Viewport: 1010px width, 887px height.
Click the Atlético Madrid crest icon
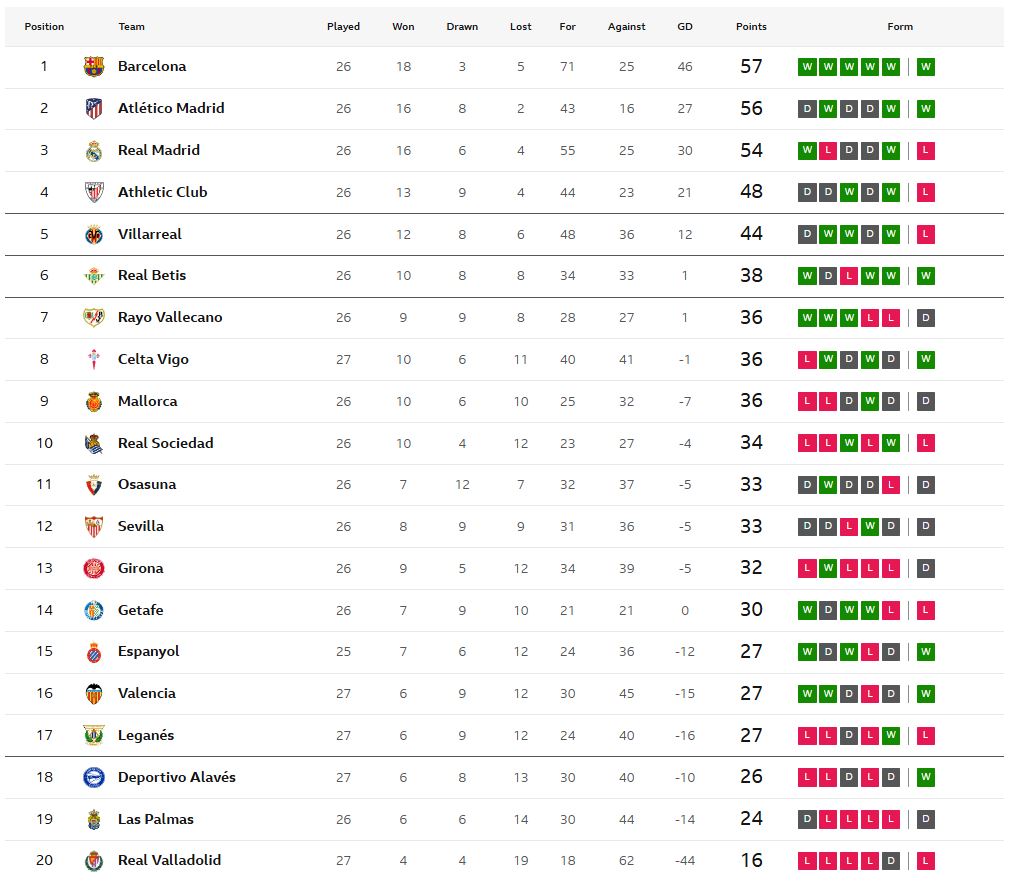point(94,109)
